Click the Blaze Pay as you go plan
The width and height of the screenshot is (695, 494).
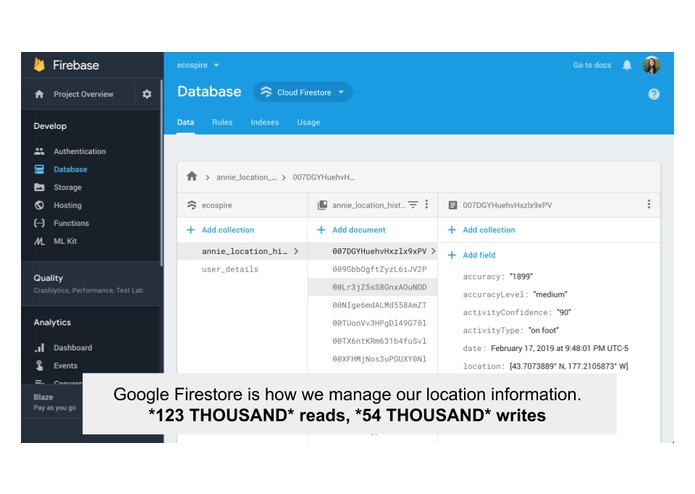(55, 402)
